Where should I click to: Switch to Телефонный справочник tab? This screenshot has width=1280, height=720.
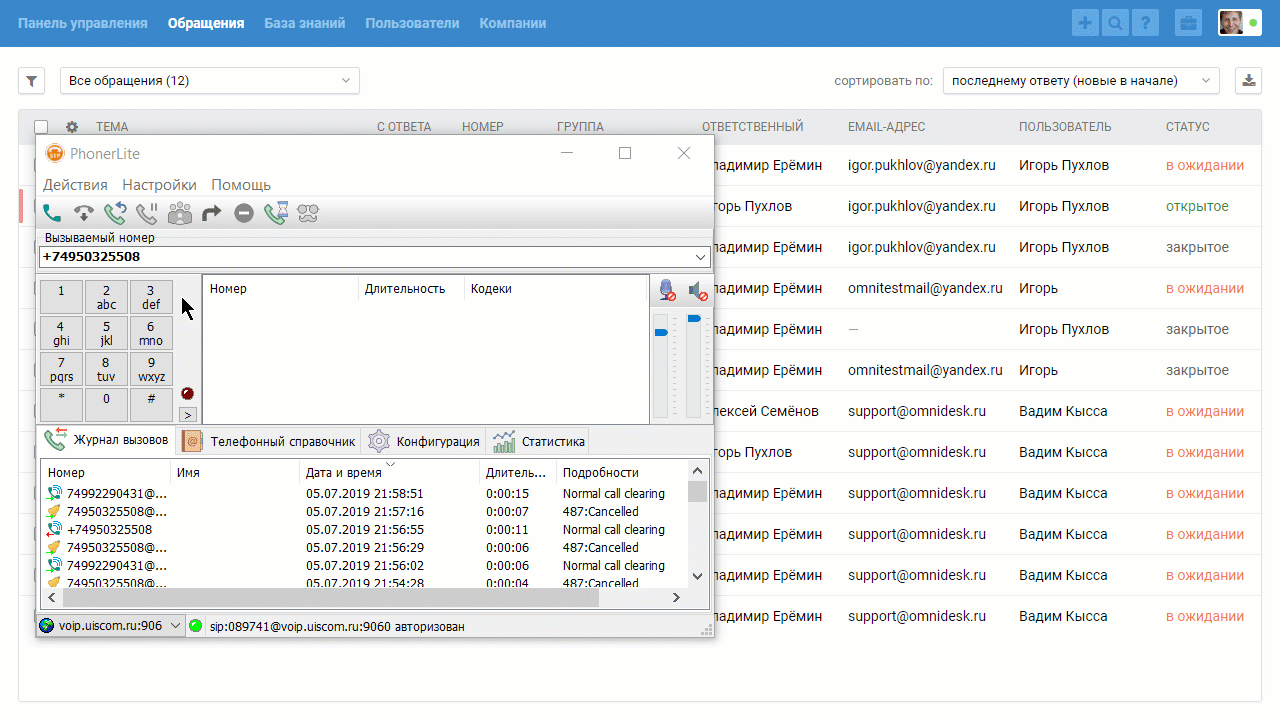coord(269,441)
